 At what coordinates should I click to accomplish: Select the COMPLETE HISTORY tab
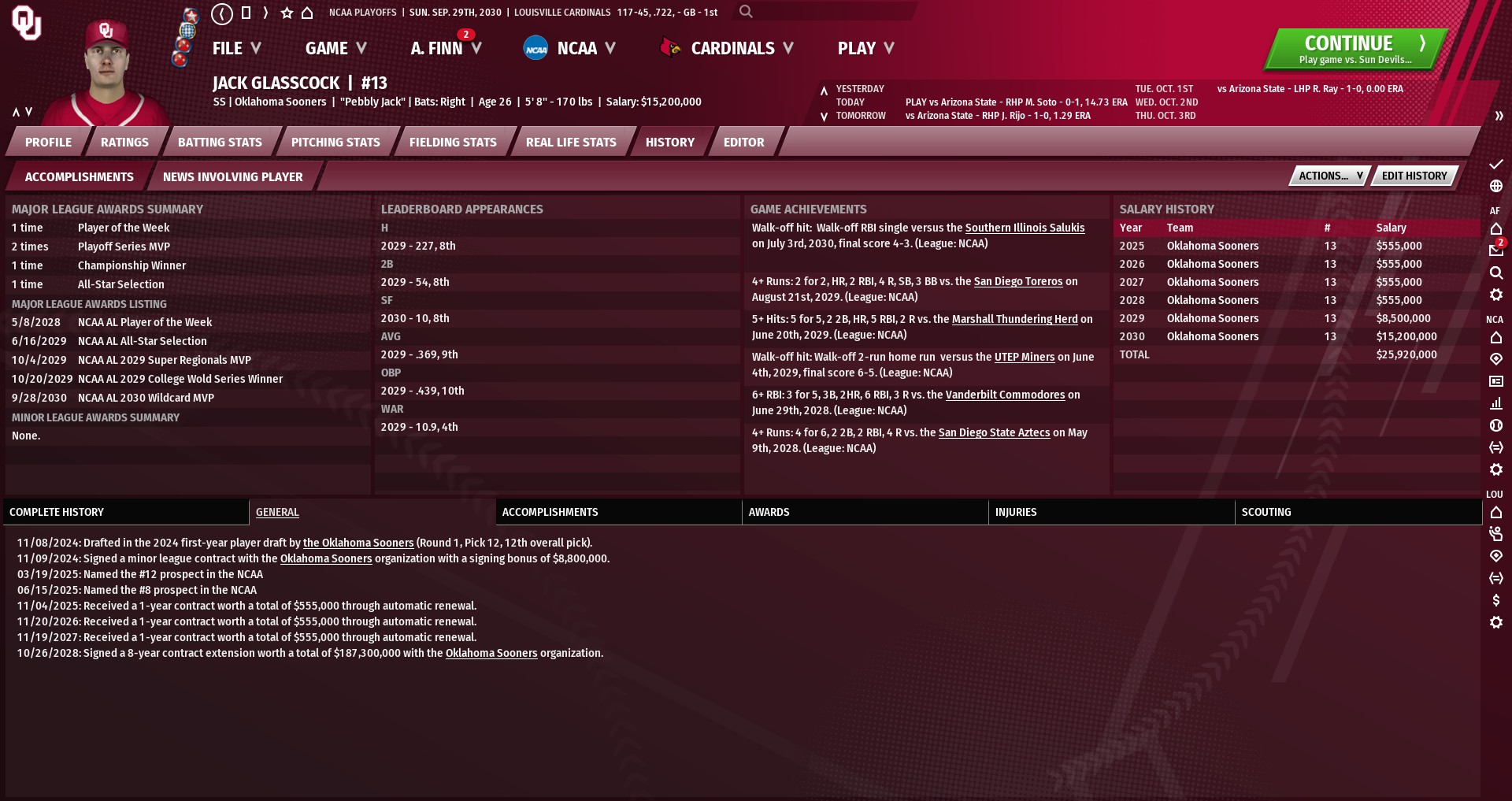(x=126, y=512)
